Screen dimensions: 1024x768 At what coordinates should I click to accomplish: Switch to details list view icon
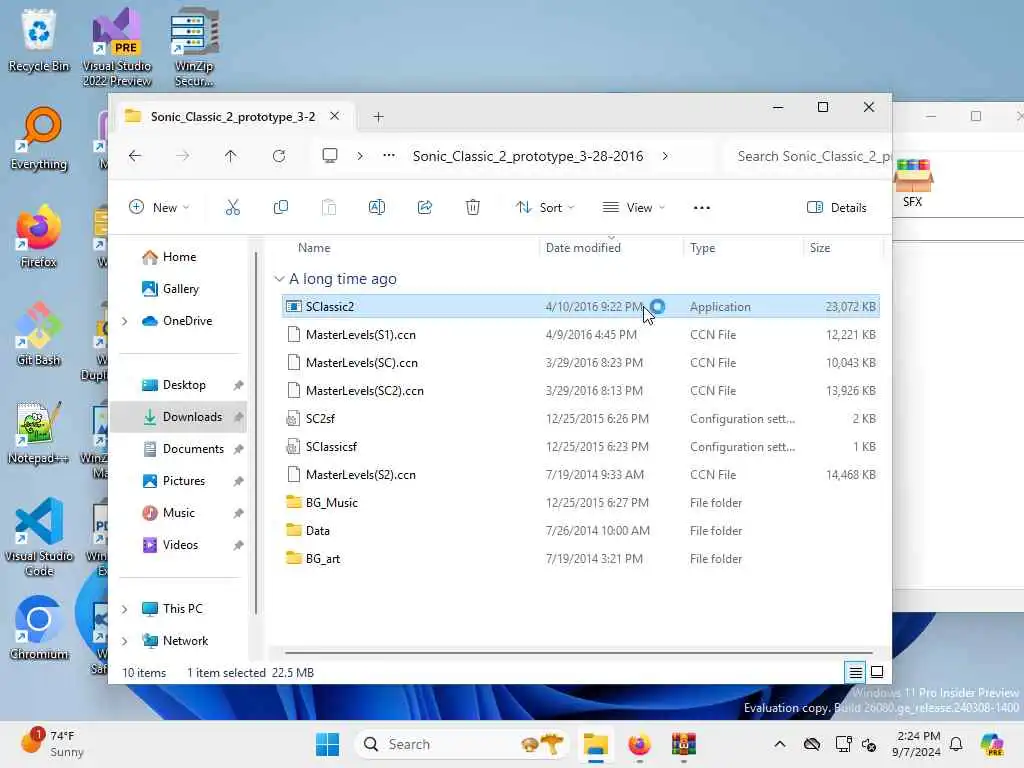856,672
